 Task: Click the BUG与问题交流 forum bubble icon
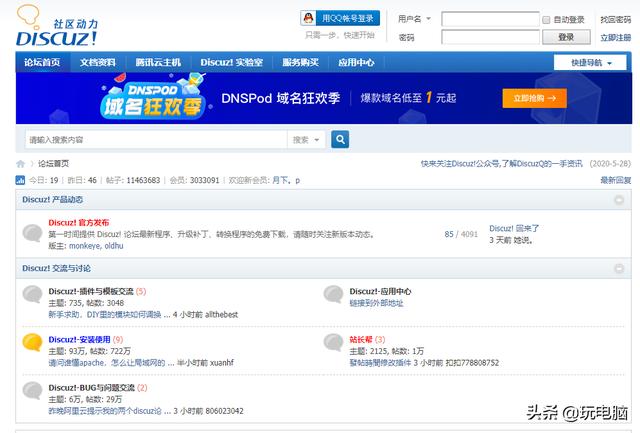click(x=32, y=391)
